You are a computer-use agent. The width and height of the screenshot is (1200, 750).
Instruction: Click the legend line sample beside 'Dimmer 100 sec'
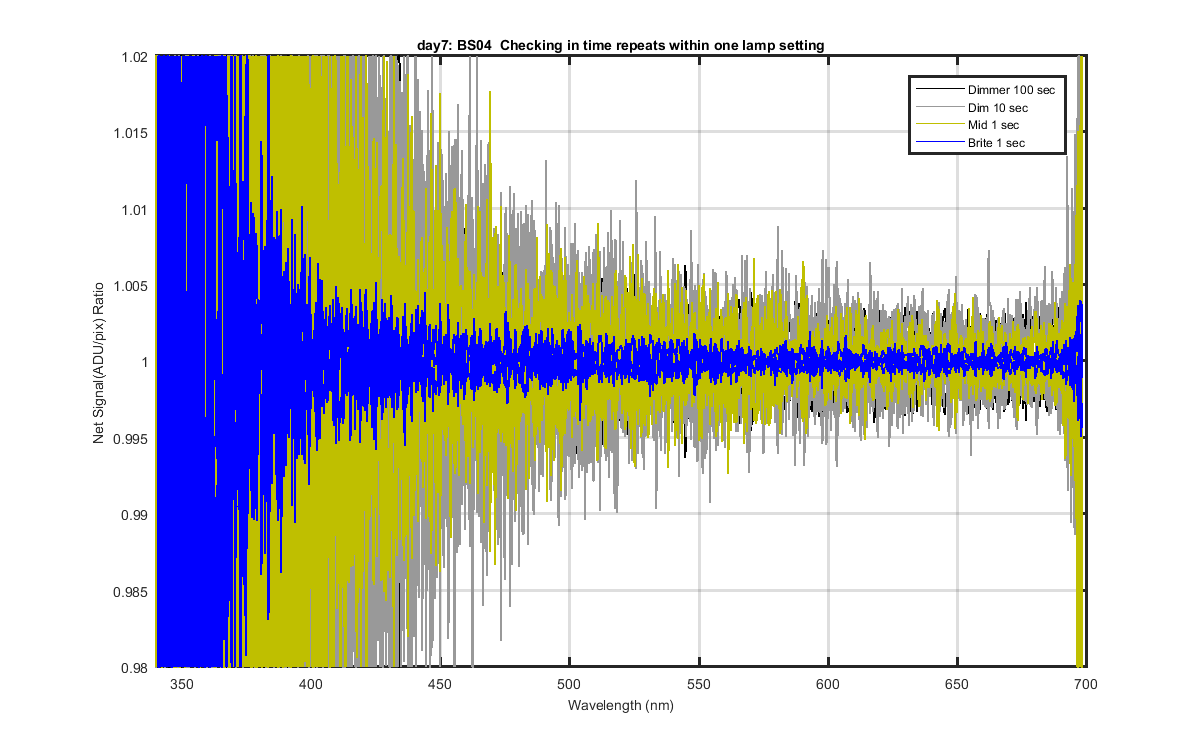939,90
